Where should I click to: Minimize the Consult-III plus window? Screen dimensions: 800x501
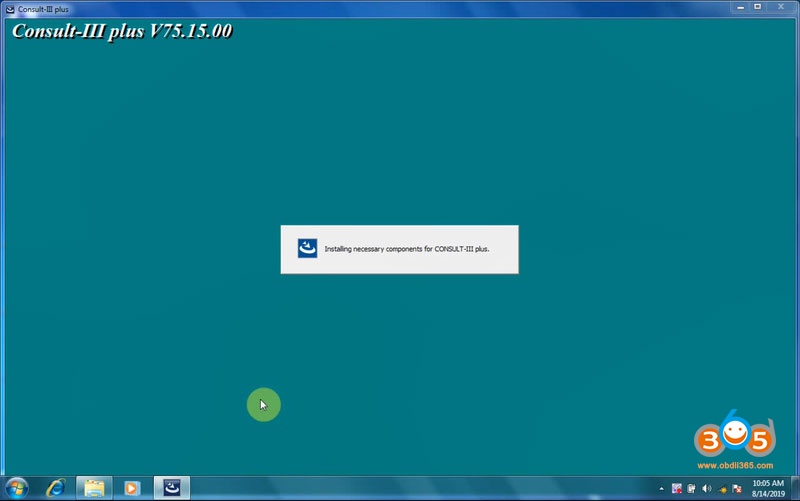coord(740,7)
